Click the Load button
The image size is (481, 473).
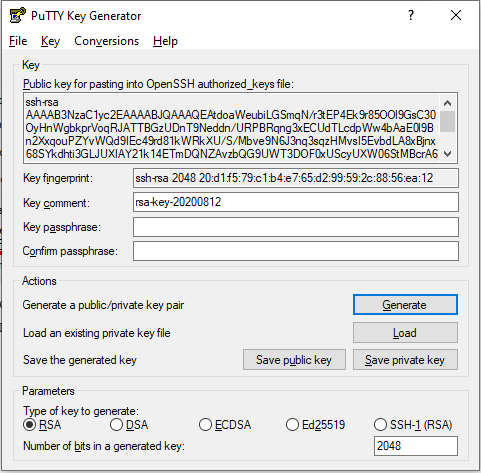tap(405, 333)
